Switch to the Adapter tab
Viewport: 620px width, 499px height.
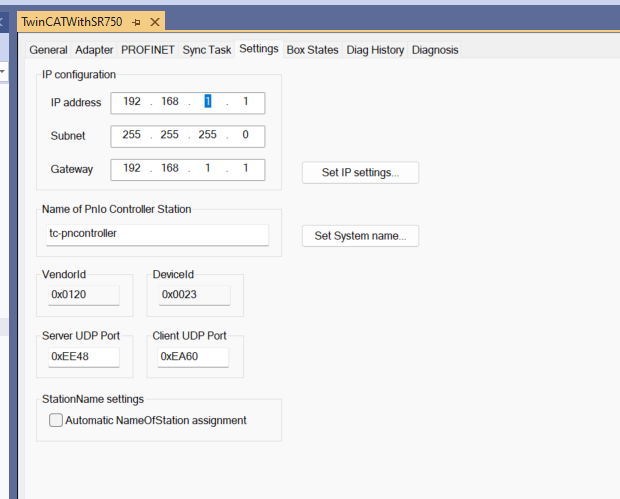(x=94, y=50)
